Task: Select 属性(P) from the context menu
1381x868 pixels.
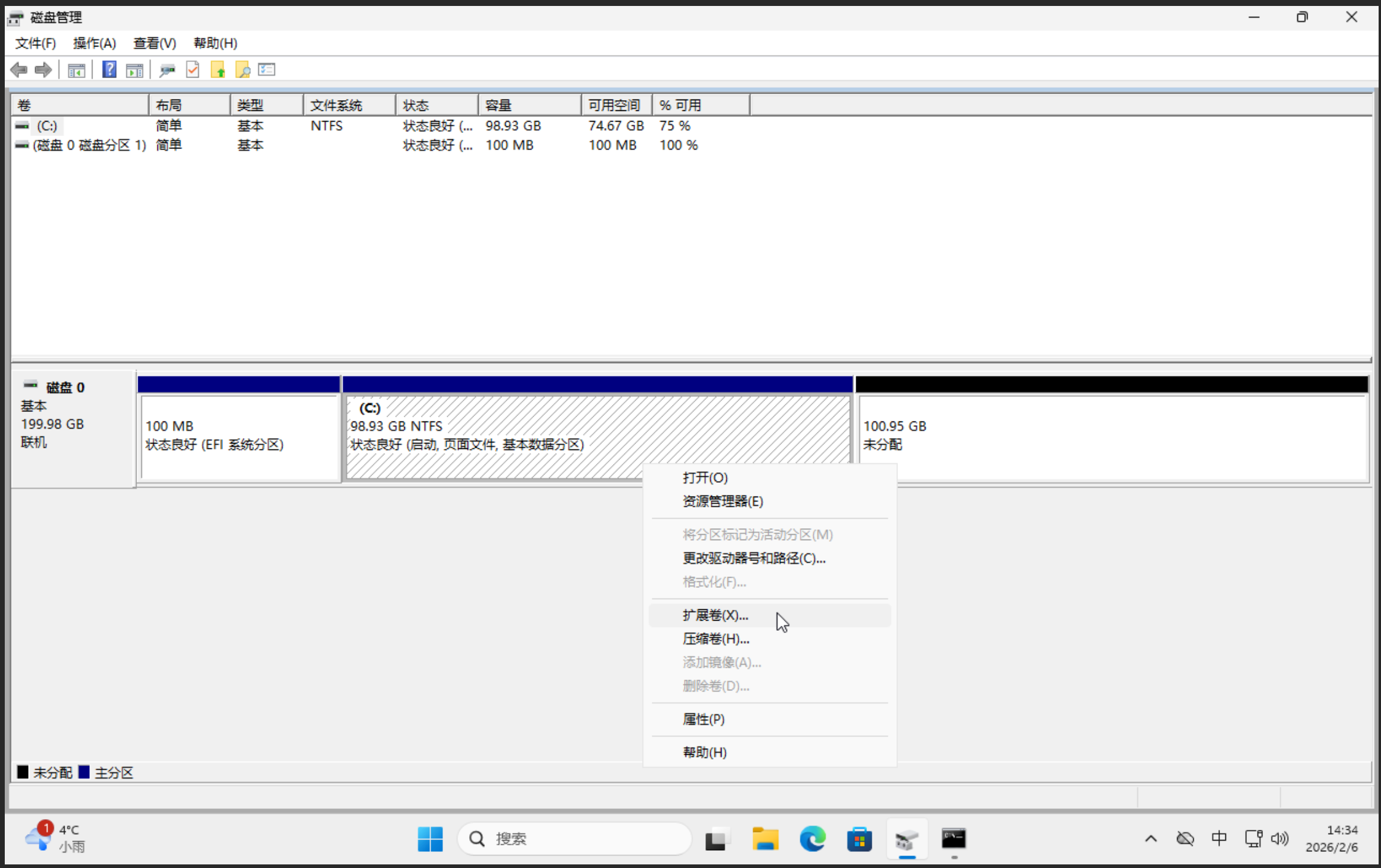Action: point(704,720)
